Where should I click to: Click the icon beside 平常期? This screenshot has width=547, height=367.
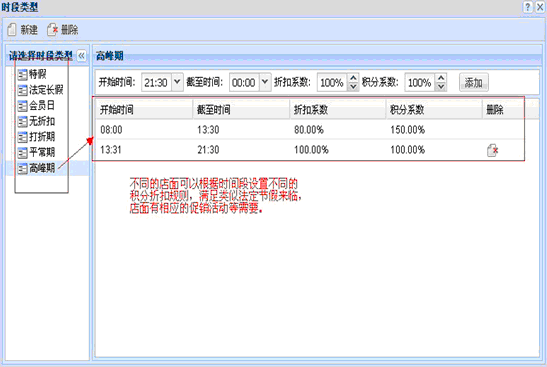(22, 152)
